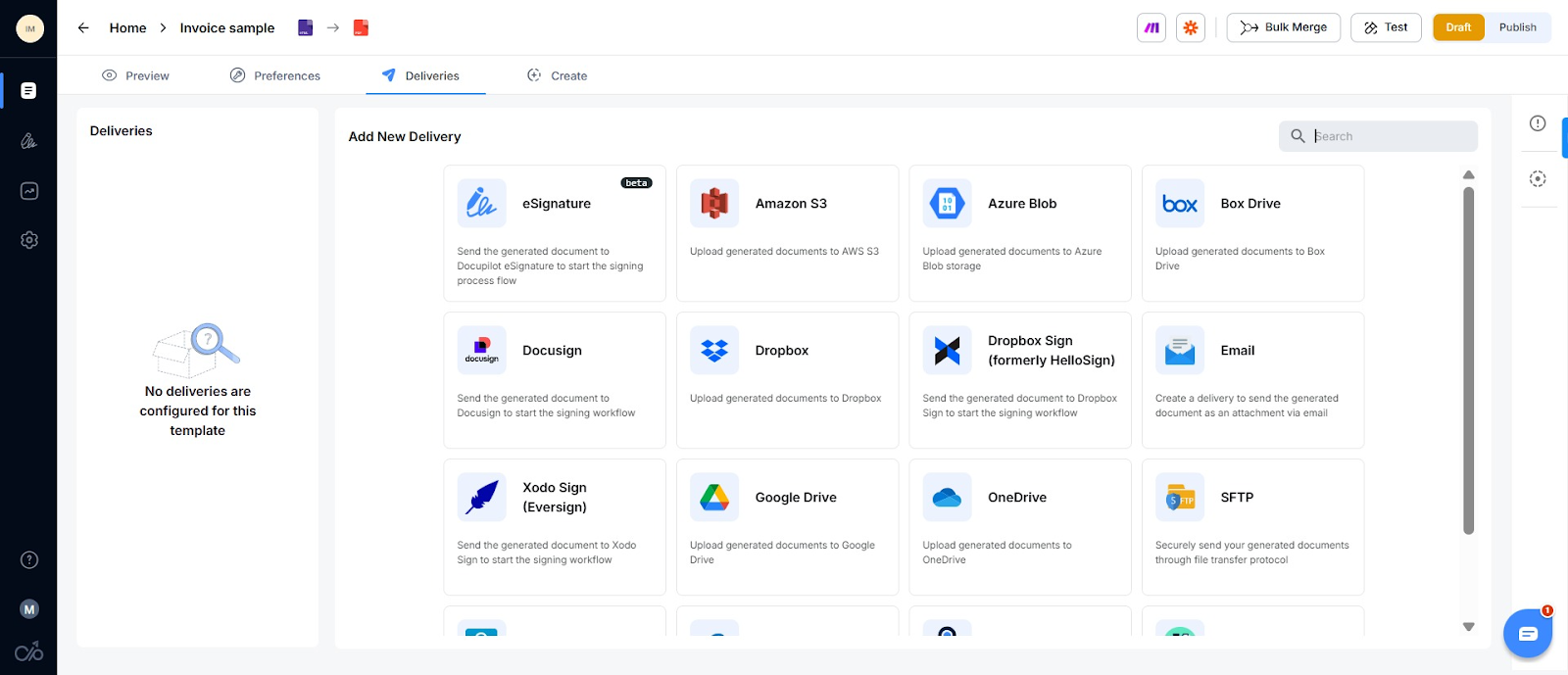This screenshot has height=675, width=1568.
Task: Click the Docusign logo icon
Action: 481,351
